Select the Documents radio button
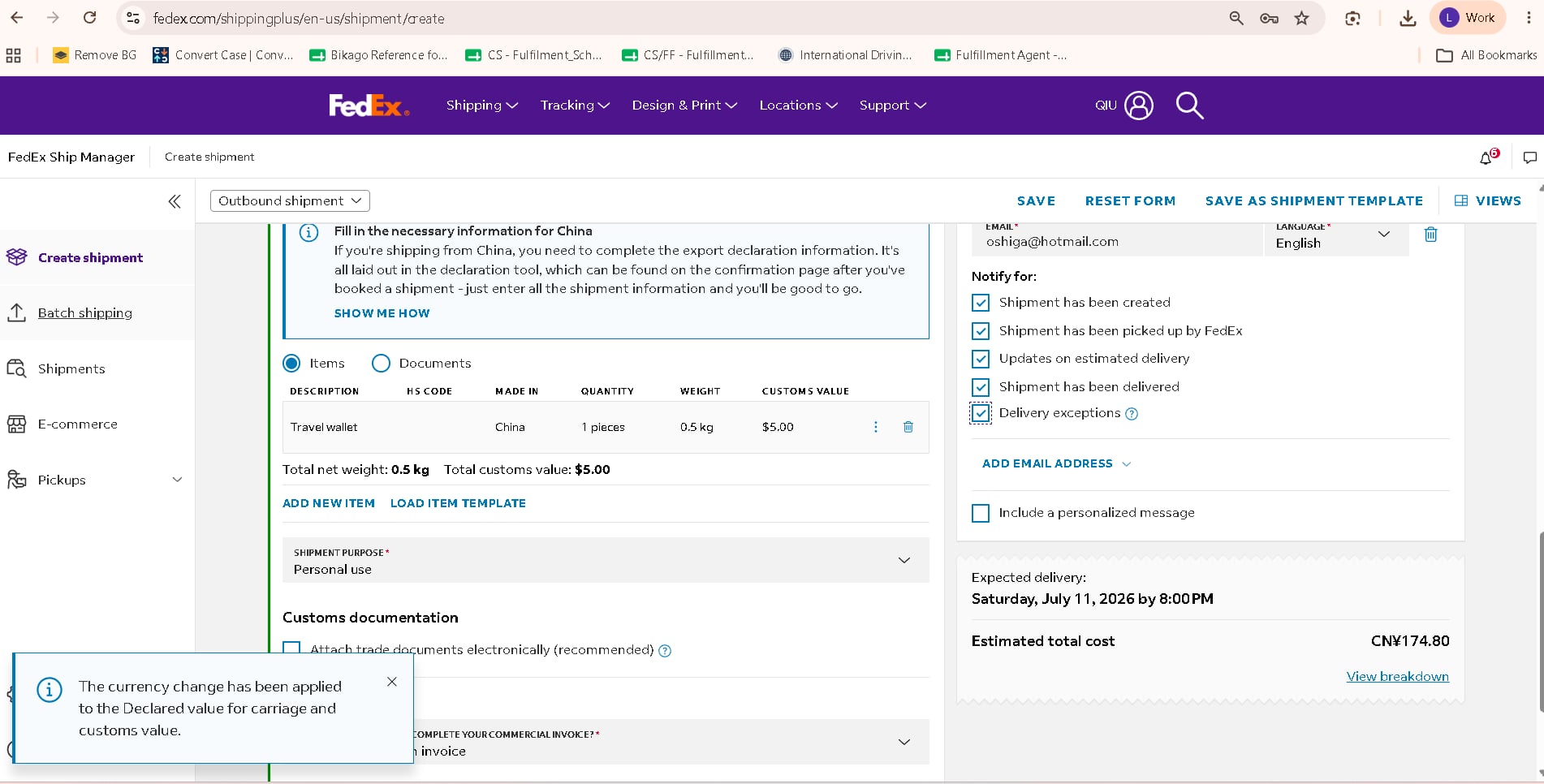This screenshot has height=784, width=1544. pos(381,364)
